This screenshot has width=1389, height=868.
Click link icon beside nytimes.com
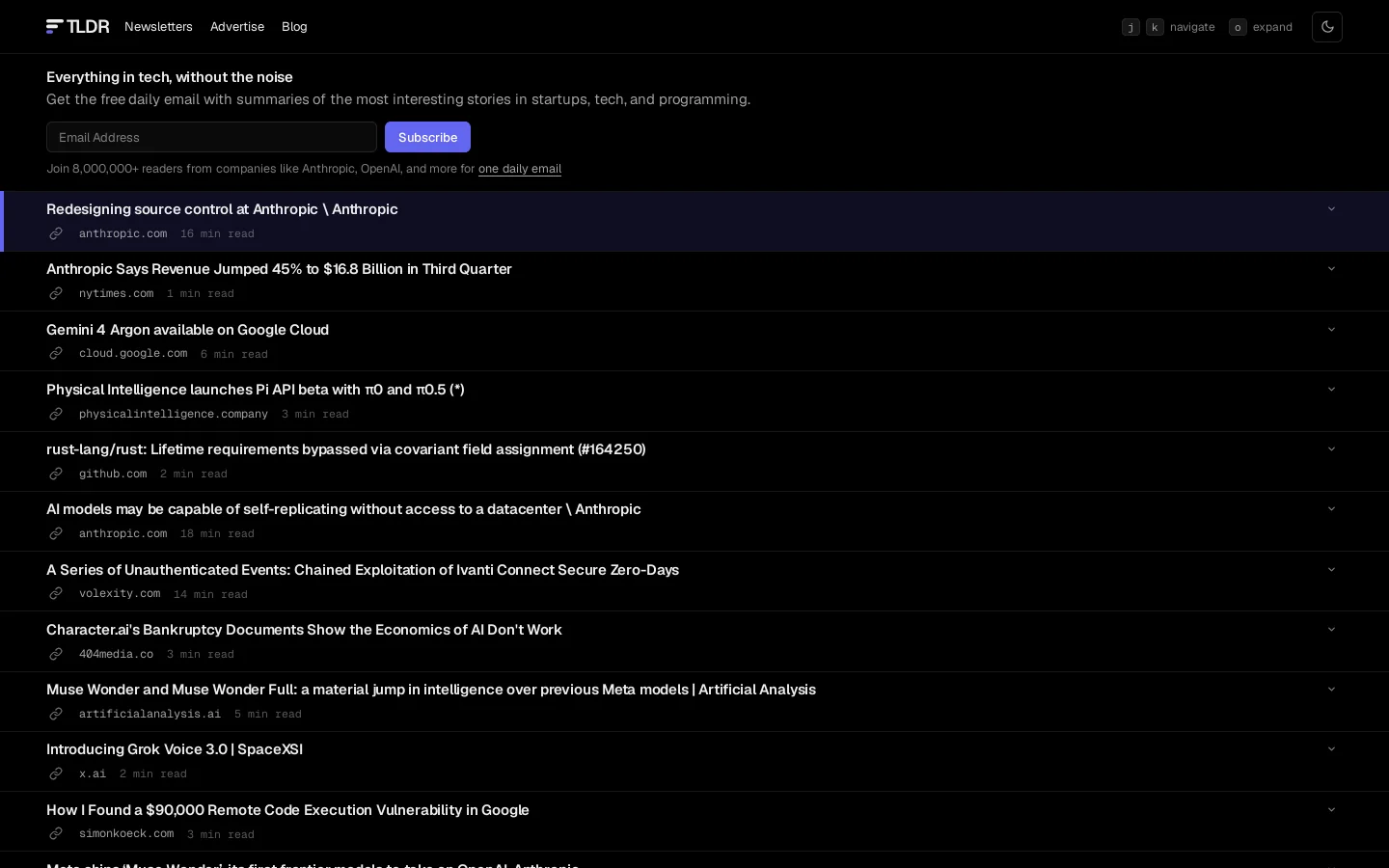click(56, 293)
